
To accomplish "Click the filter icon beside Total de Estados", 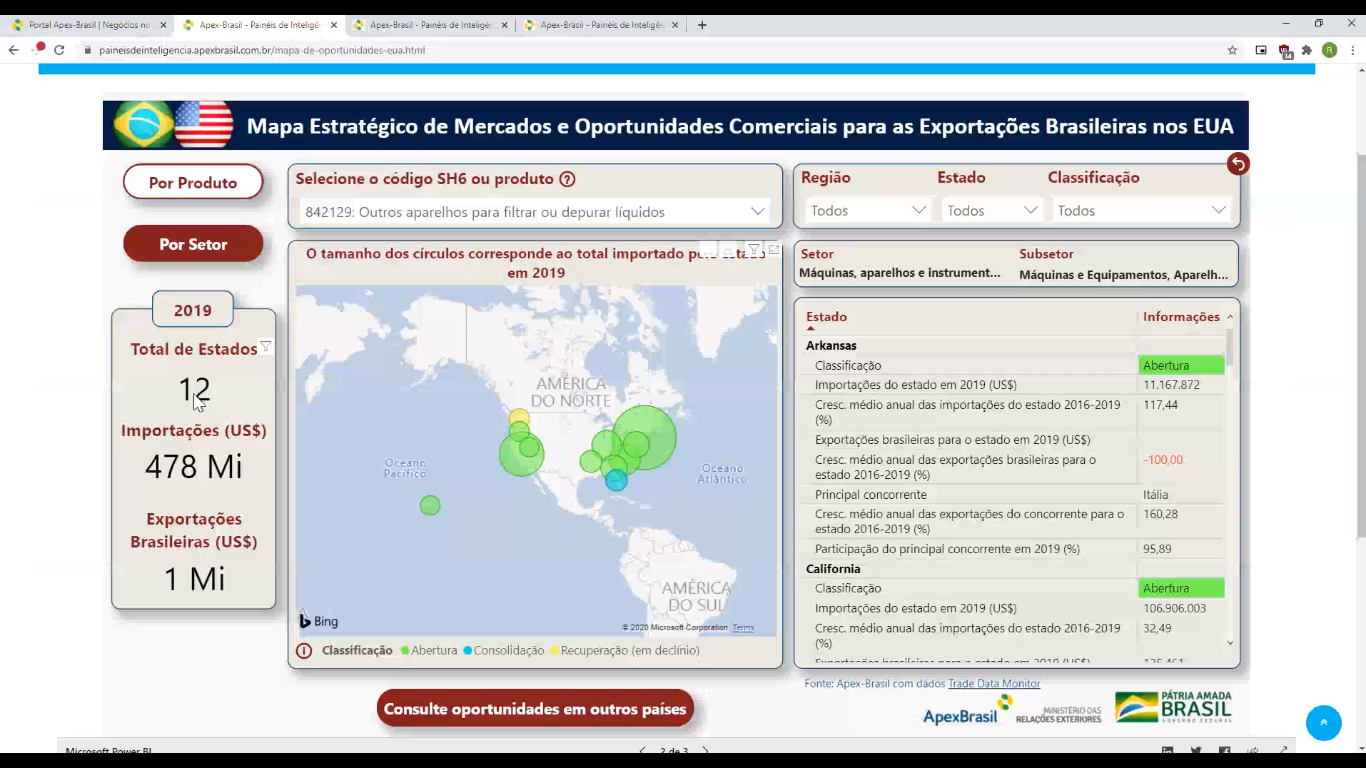I will [266, 347].
